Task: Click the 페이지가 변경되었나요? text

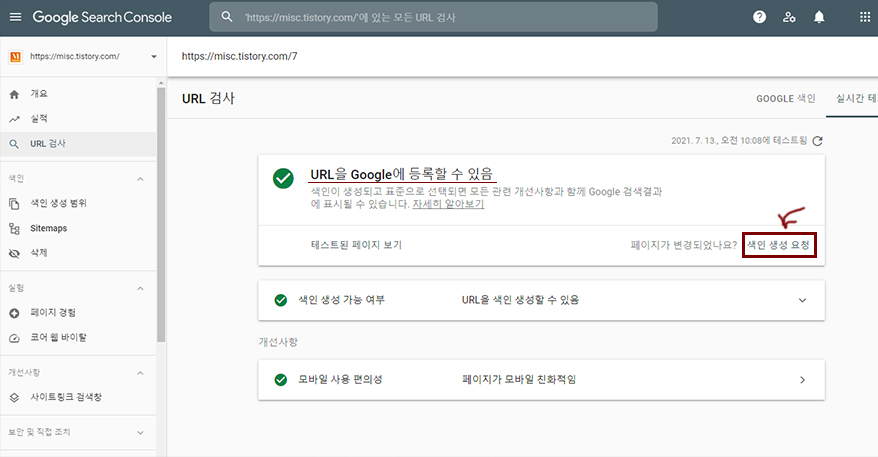Action: 684,245
